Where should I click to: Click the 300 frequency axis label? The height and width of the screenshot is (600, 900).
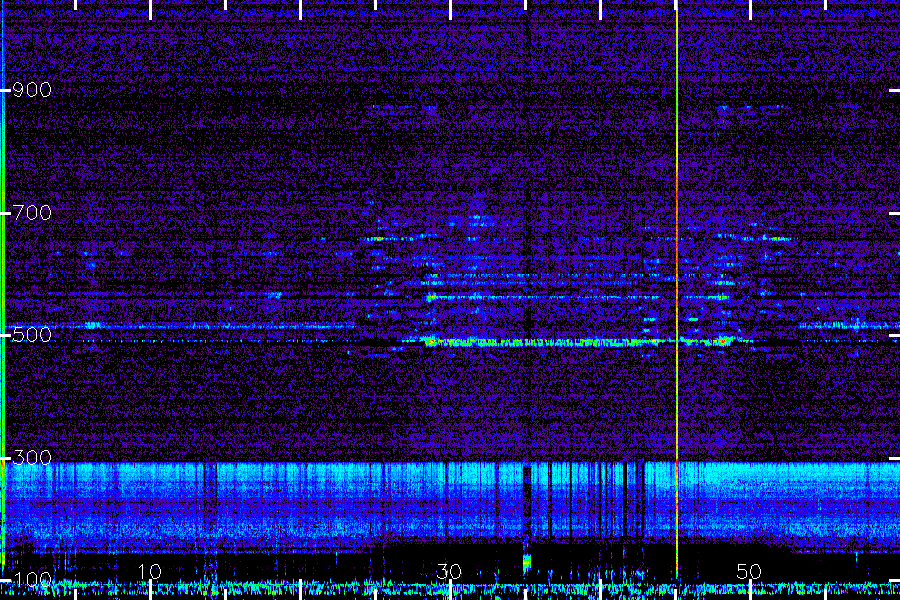click(x=32, y=458)
